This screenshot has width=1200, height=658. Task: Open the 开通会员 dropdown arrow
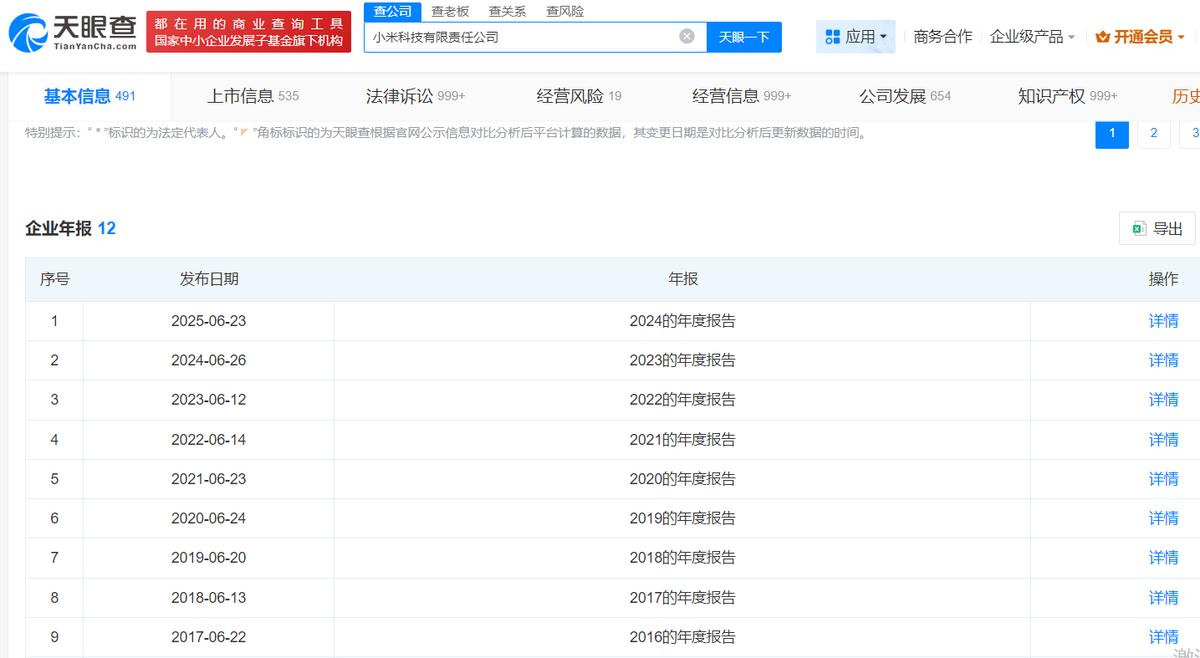pos(1181,37)
